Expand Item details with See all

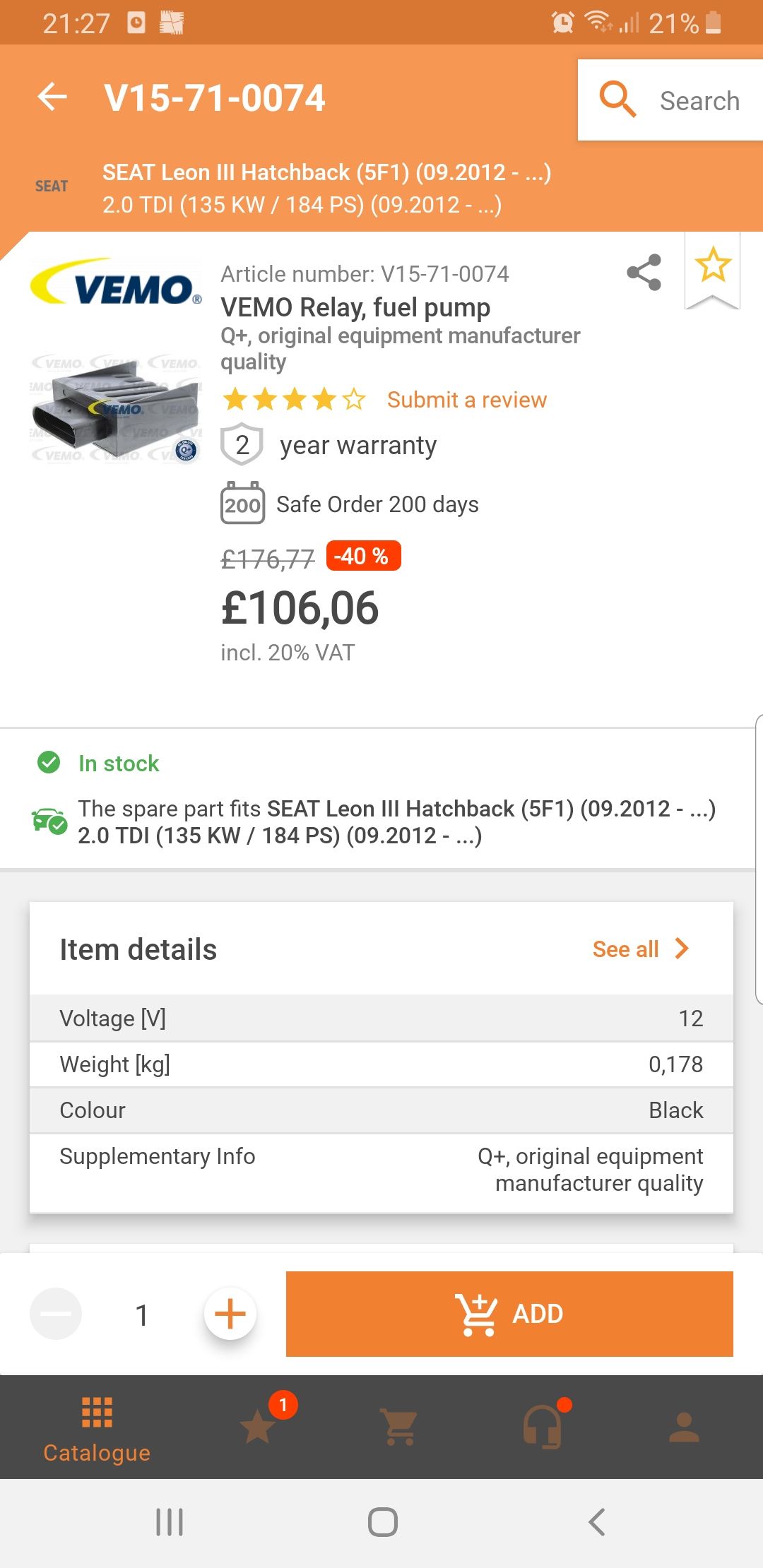coord(639,949)
